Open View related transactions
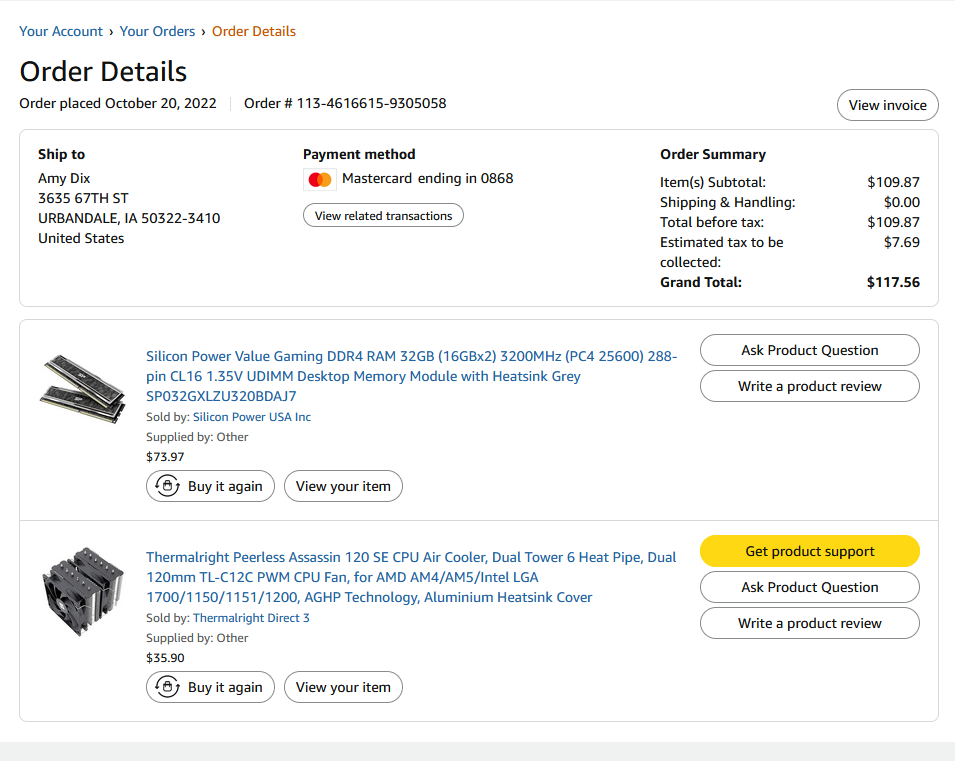 click(x=383, y=215)
